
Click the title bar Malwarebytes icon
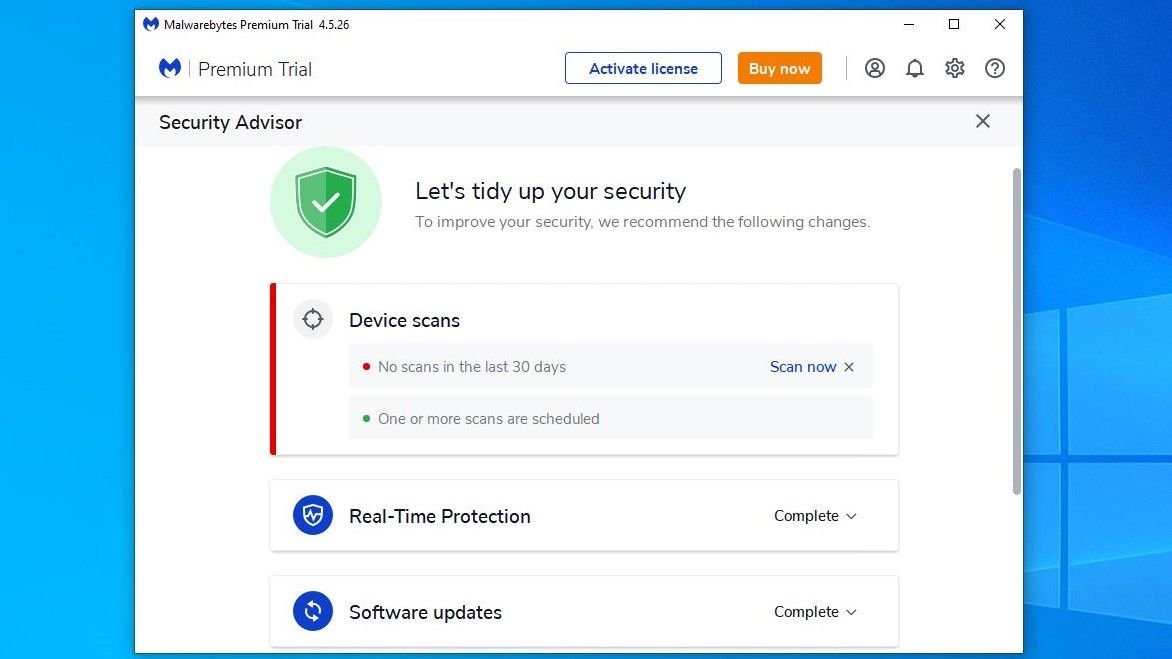pyautogui.click(x=150, y=24)
